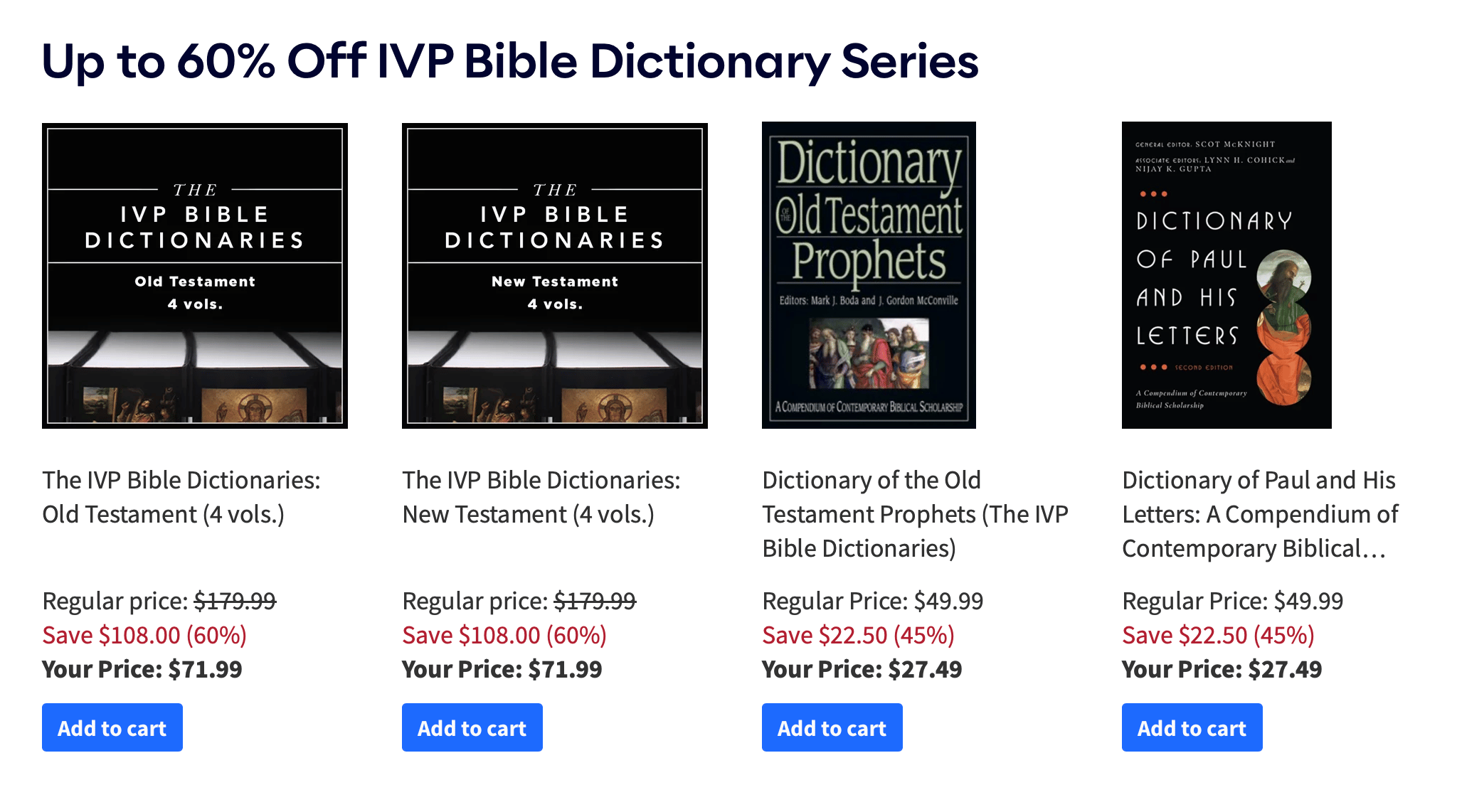Click Prophets dictionary's Save $22.50 (45%) text
This screenshot has width=1457, height=812.
pyautogui.click(x=858, y=635)
